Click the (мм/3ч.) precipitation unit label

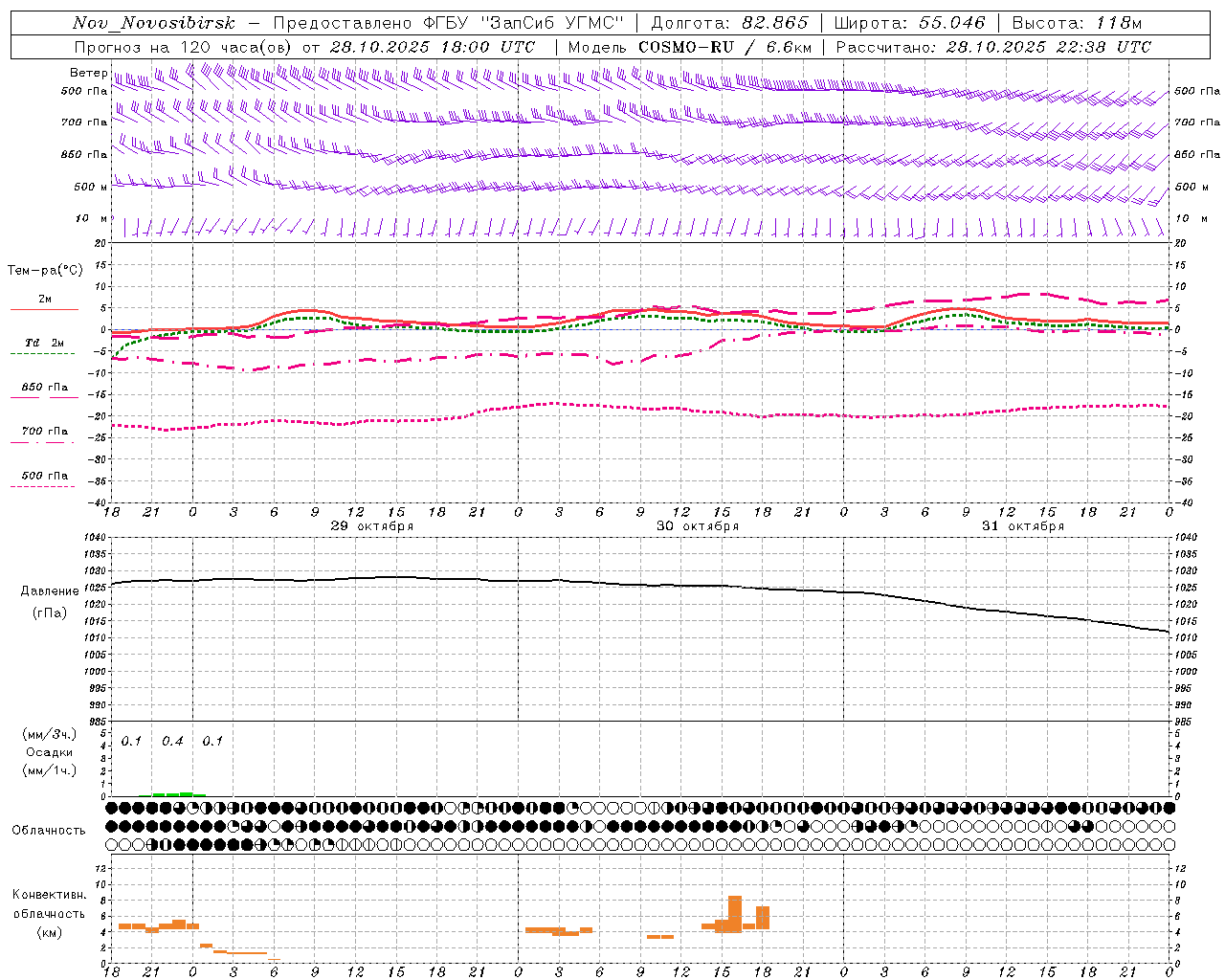coord(50,734)
